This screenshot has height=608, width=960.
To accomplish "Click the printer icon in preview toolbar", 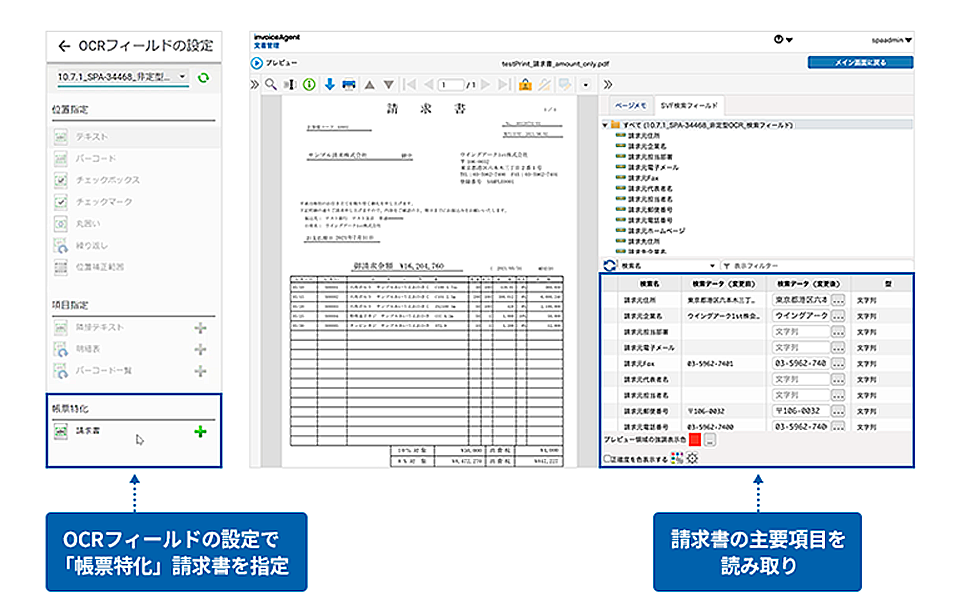I will pos(349,85).
